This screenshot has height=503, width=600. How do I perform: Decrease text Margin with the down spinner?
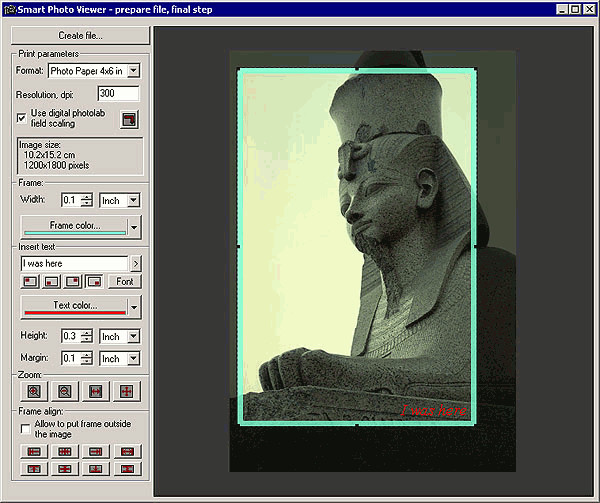[87, 361]
